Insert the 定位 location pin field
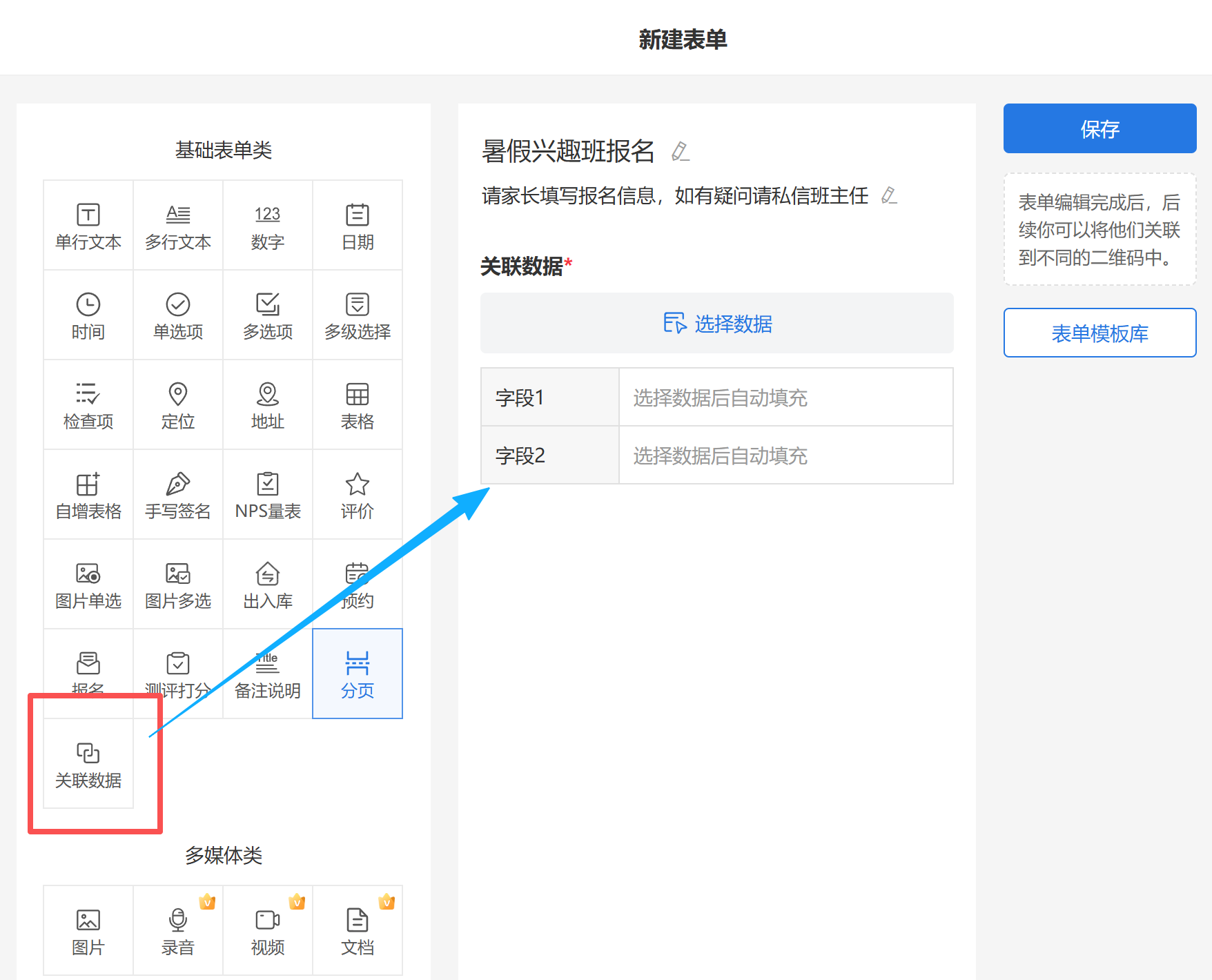Image resolution: width=1212 pixels, height=980 pixels. pyautogui.click(x=178, y=405)
